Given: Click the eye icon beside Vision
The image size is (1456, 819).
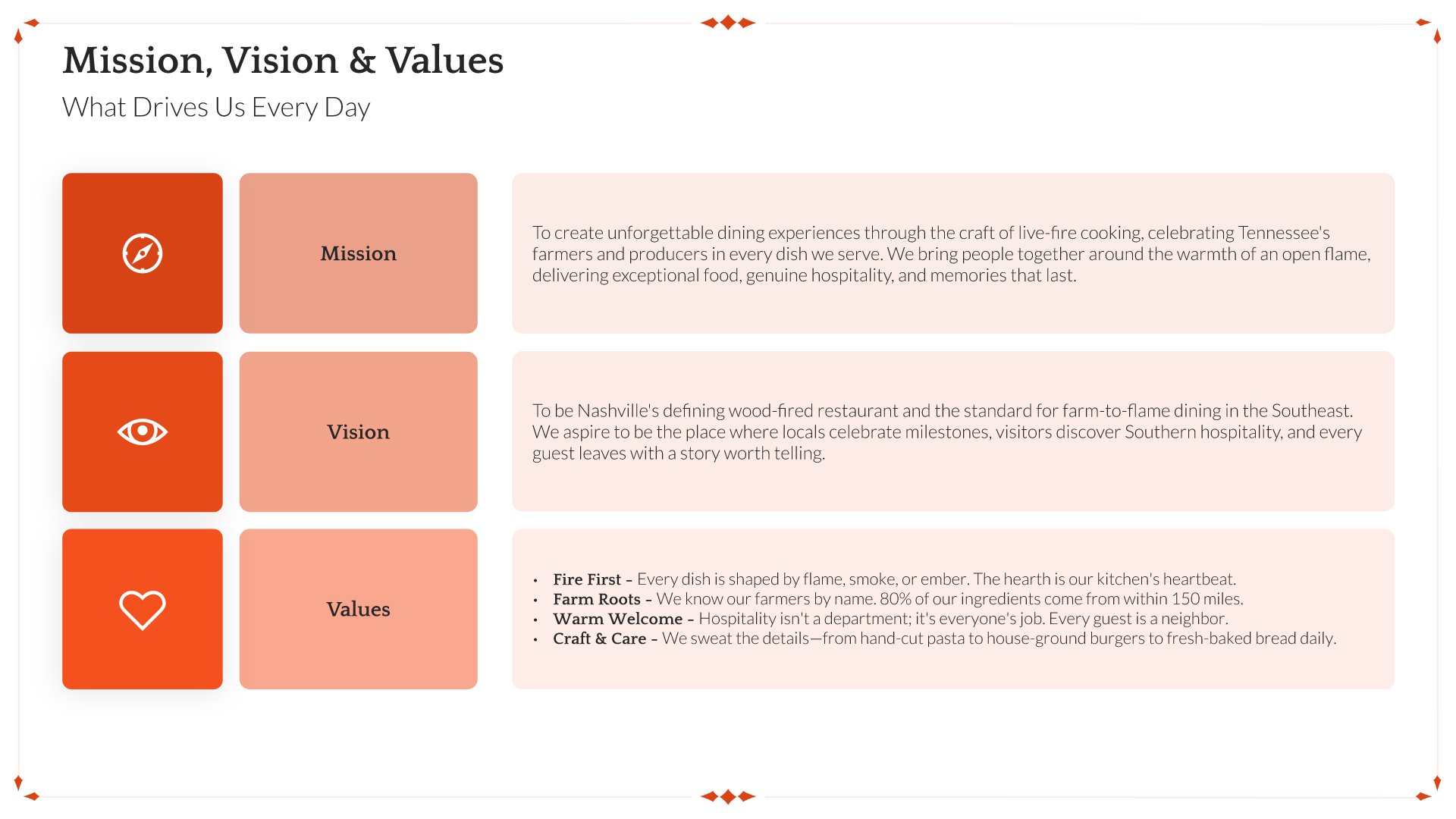Looking at the screenshot, I should click(143, 431).
